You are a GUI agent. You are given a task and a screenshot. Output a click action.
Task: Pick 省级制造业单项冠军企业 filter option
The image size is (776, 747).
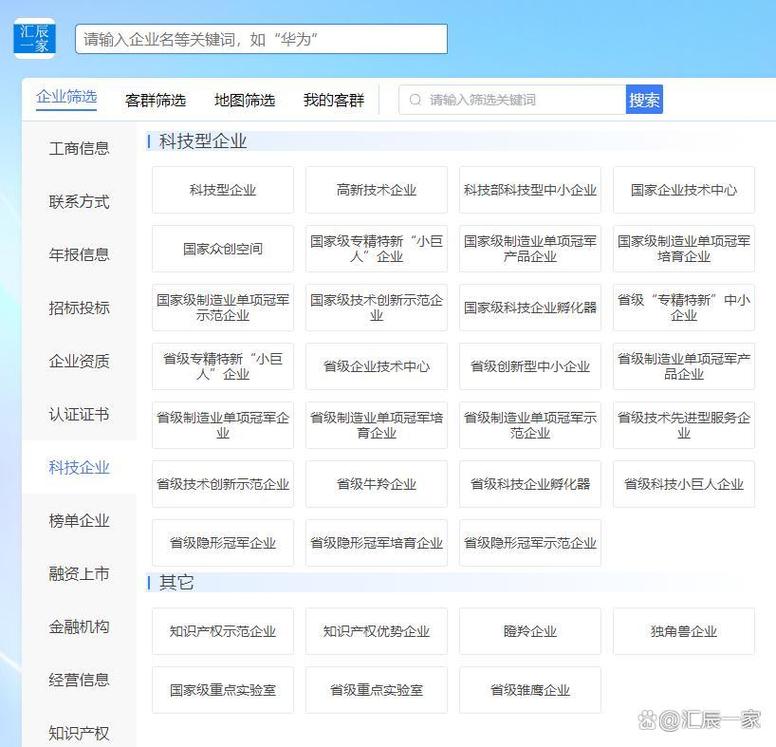click(x=223, y=425)
